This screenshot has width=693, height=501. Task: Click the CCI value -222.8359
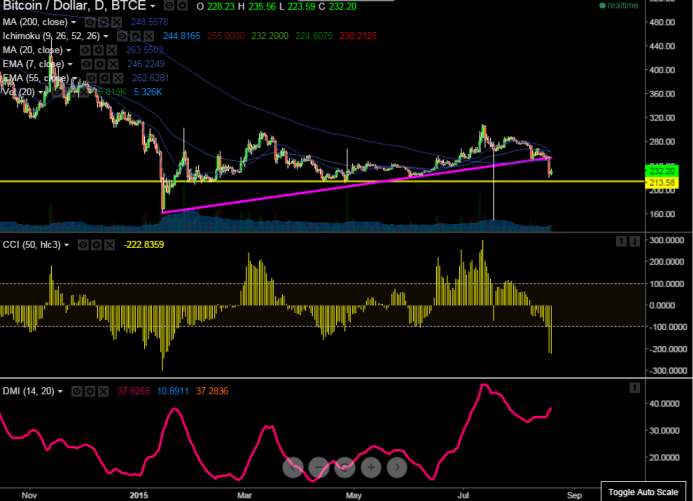tap(144, 245)
